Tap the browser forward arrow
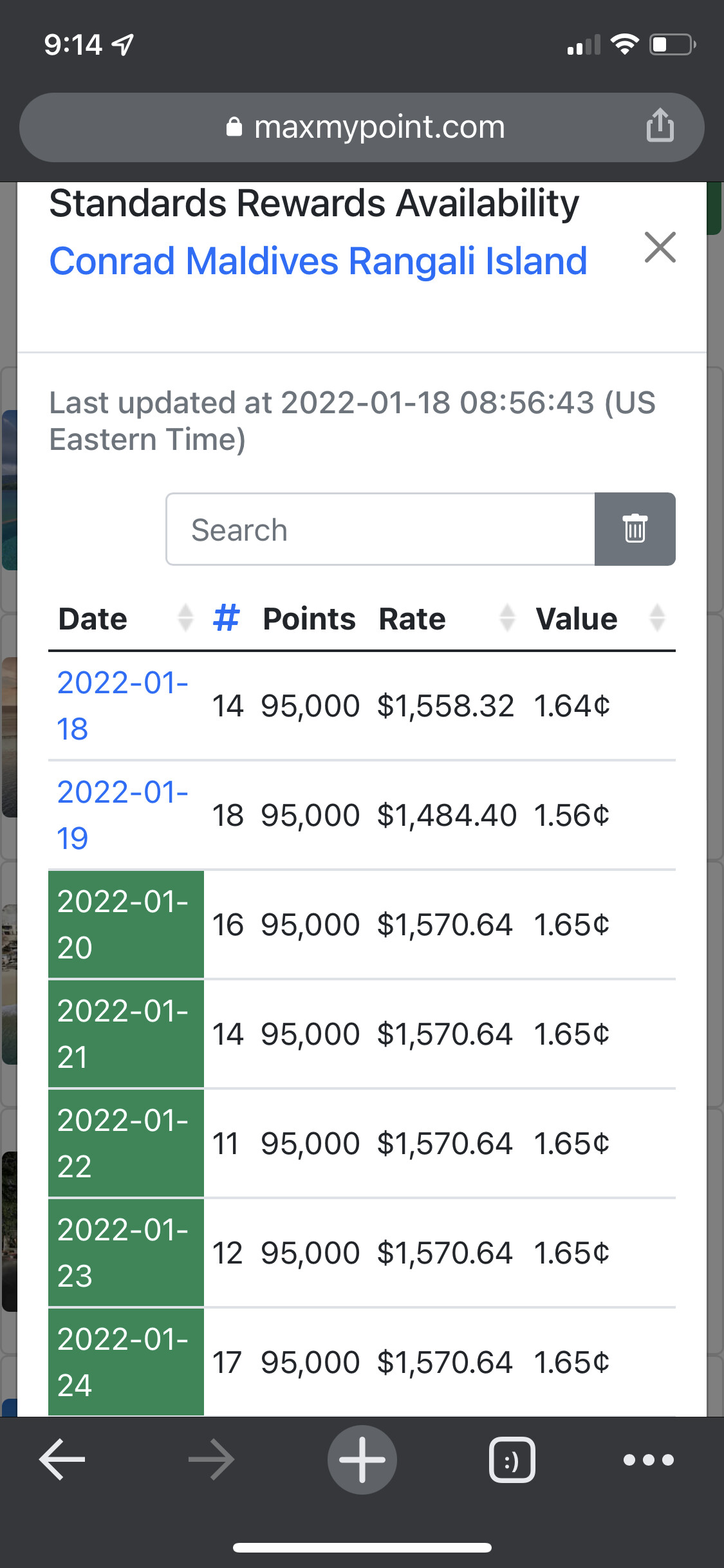The width and height of the screenshot is (724, 1568). 211,1459
